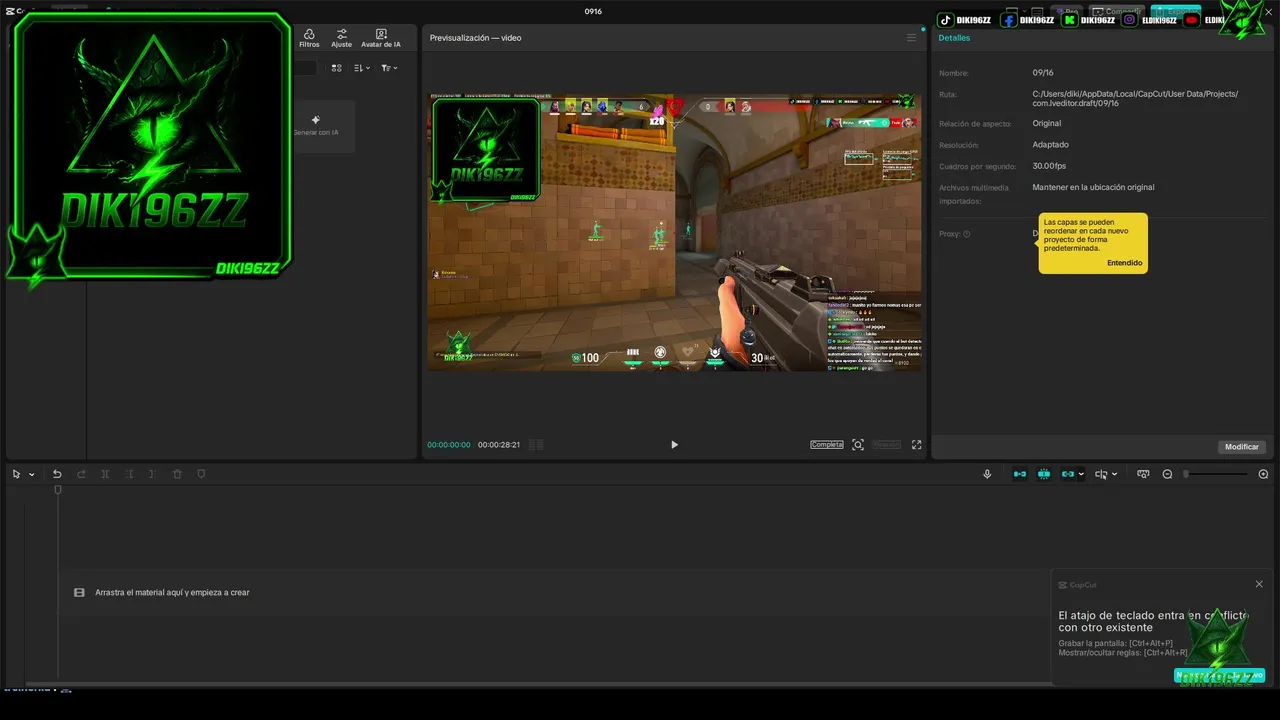Click the Relación de aspecto 'Original' value
This screenshot has height=720, width=1280.
(x=1047, y=124)
